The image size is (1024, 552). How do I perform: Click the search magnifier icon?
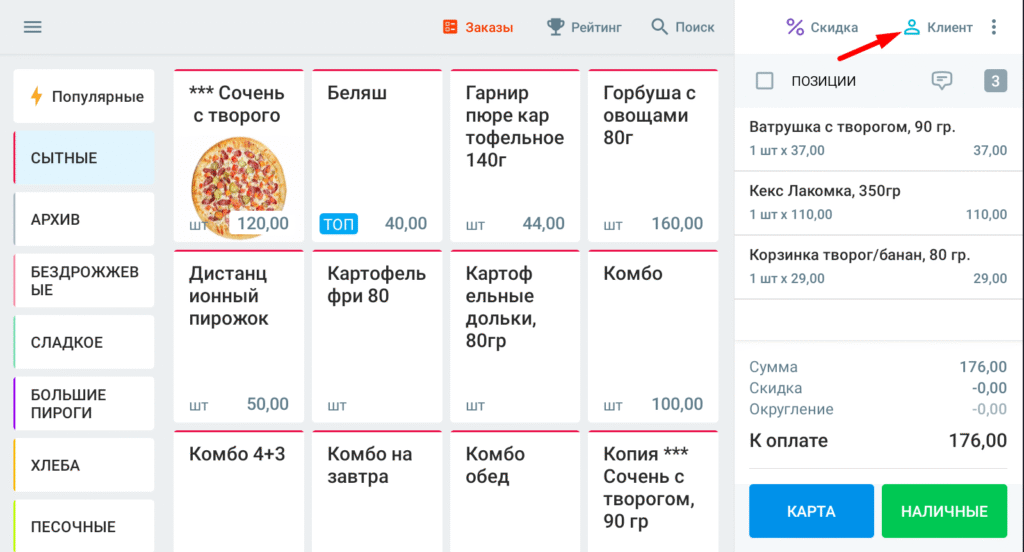[x=660, y=27]
